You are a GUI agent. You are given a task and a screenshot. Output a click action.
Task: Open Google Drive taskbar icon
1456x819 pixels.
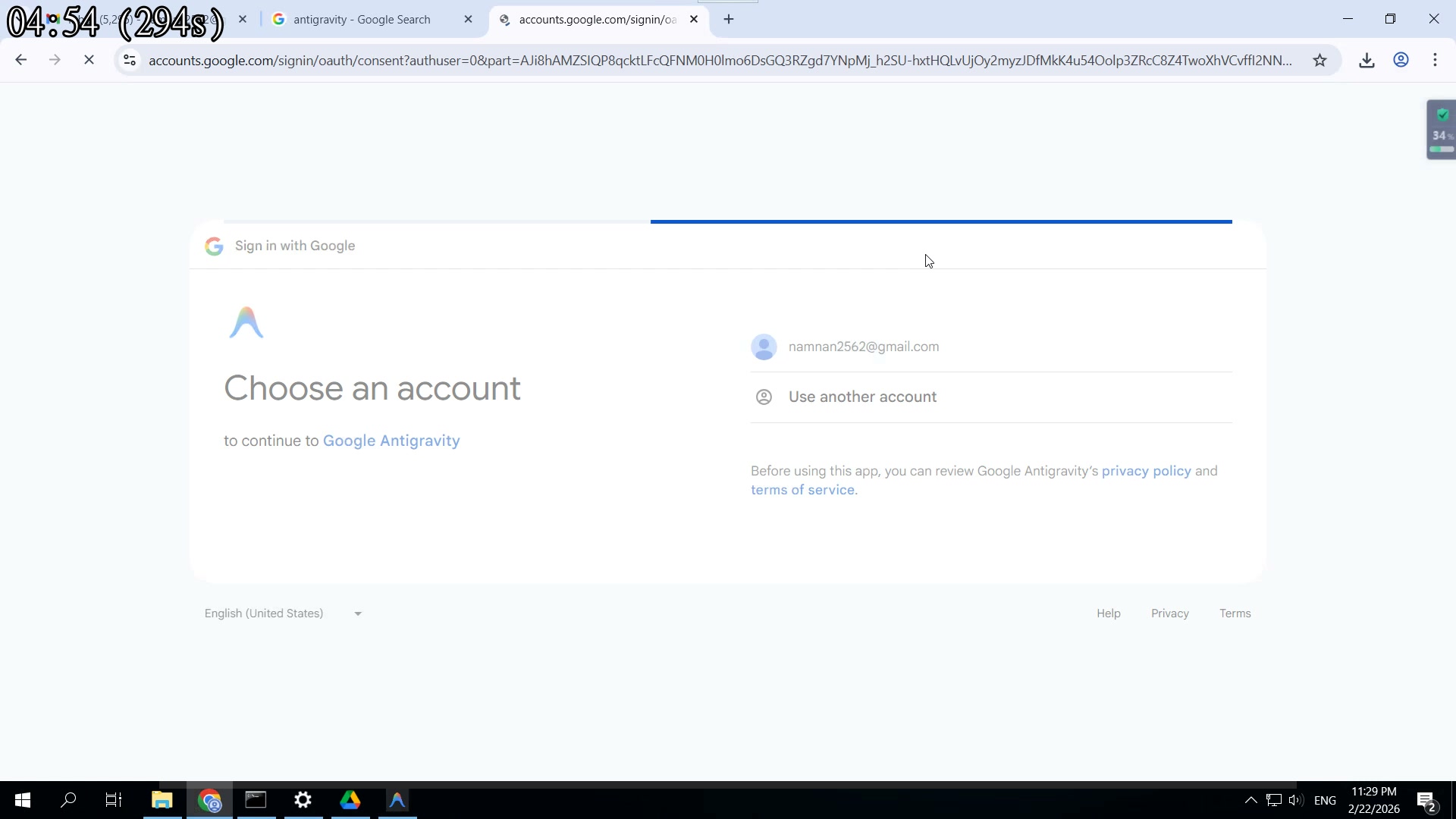(x=350, y=800)
